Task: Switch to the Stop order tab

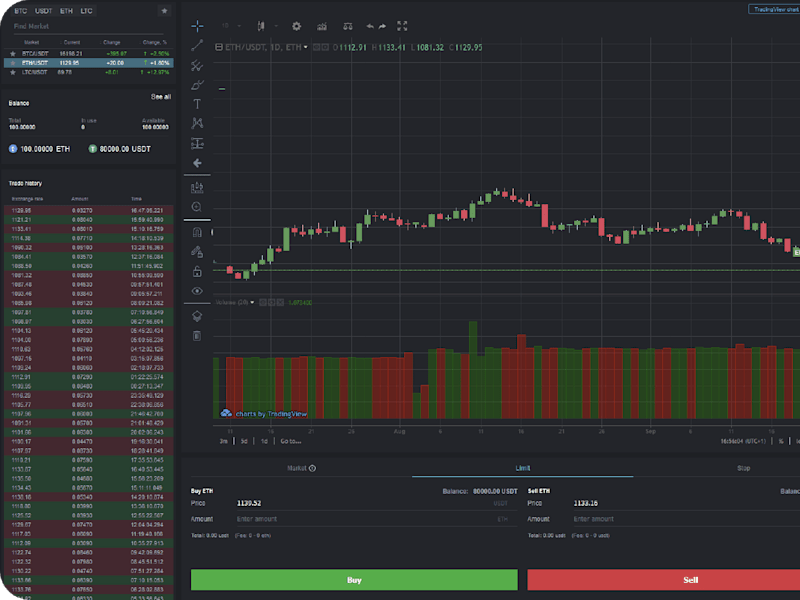Action: (x=743, y=468)
